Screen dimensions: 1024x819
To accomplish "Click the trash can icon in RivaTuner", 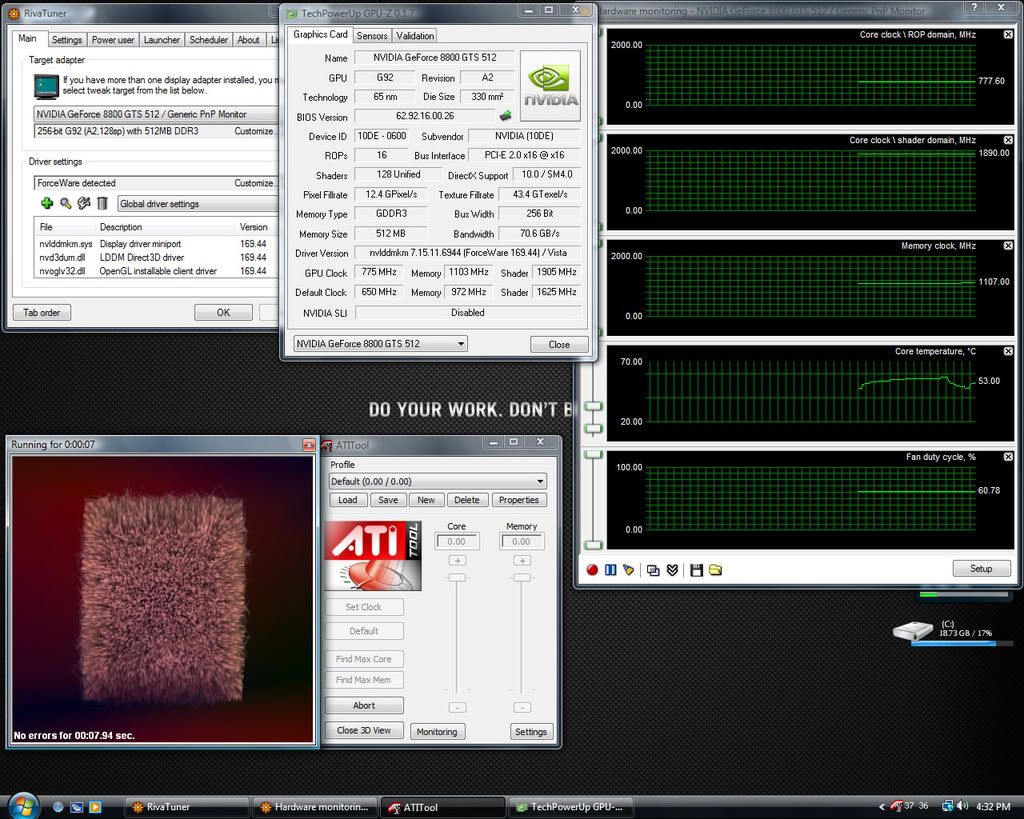I will click(102, 203).
